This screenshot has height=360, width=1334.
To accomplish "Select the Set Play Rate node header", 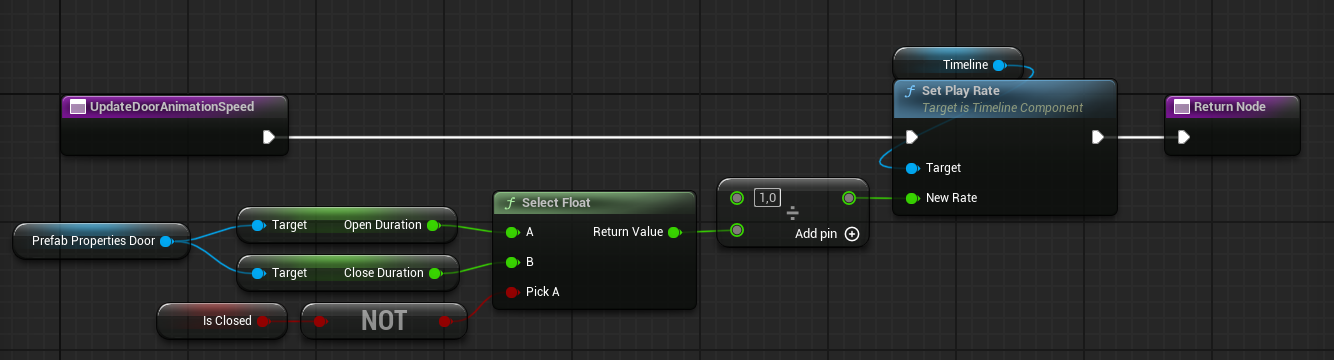I will coord(1004,98).
